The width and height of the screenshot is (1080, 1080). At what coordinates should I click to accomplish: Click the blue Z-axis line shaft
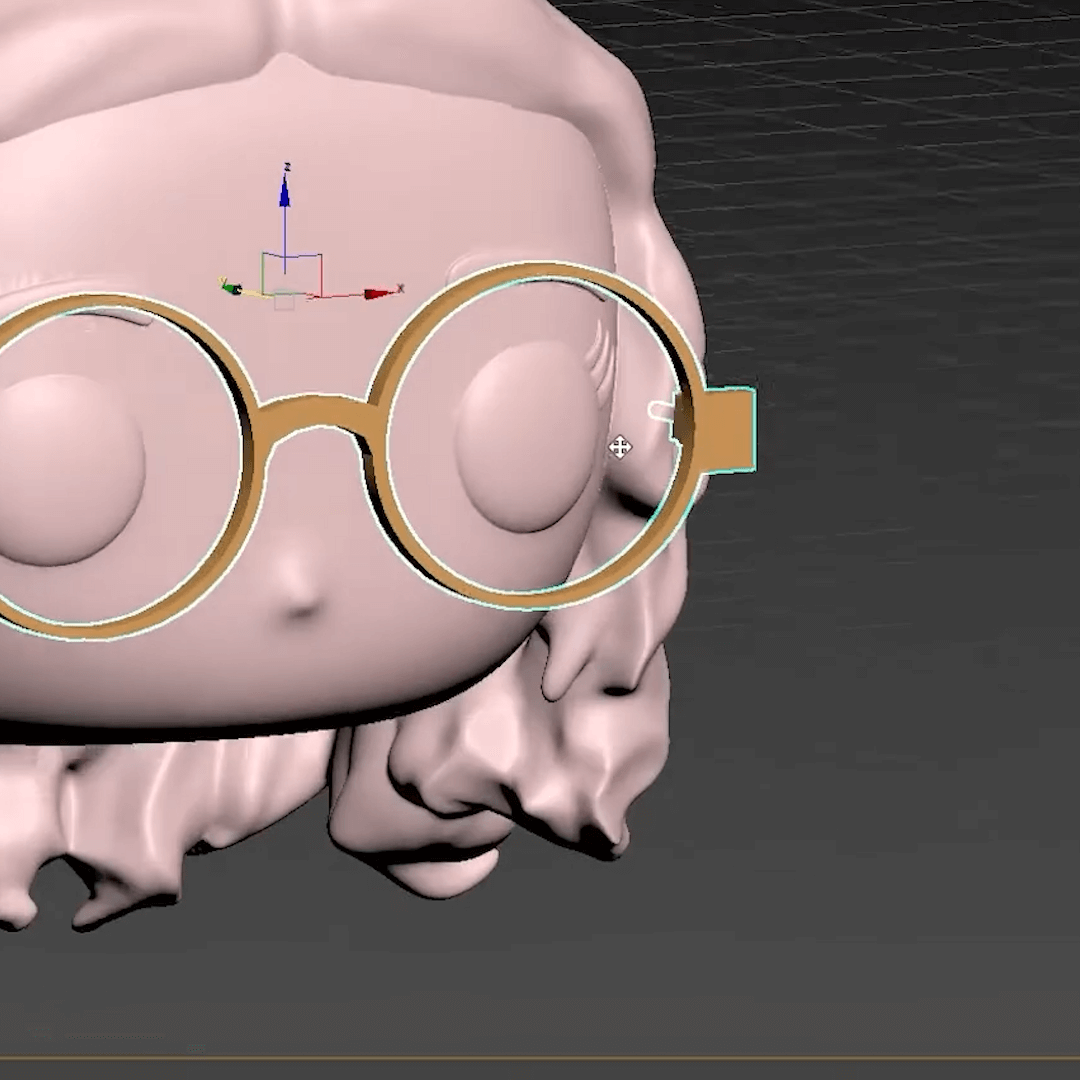tap(285, 235)
